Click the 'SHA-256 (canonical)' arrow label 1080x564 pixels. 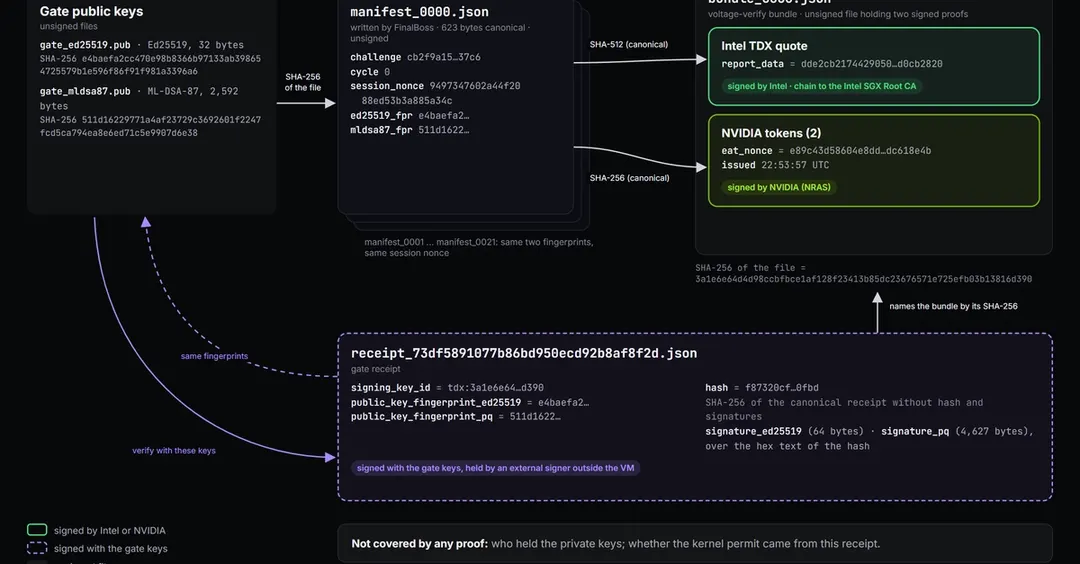point(630,178)
